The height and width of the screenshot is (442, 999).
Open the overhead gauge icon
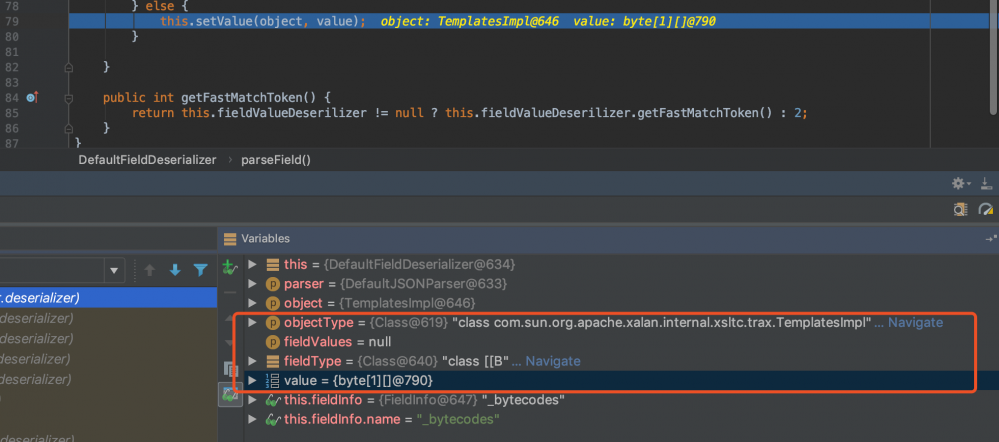click(x=986, y=209)
